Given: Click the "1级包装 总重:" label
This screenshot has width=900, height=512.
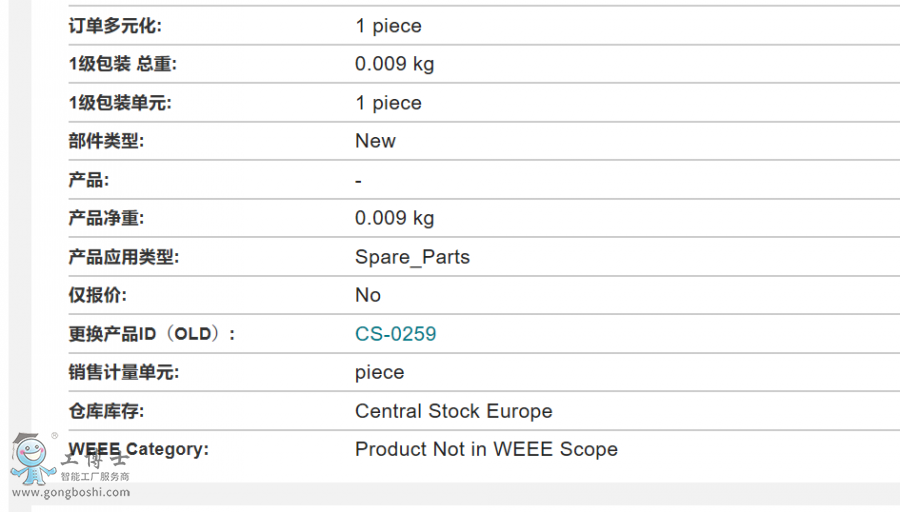Looking at the screenshot, I should coord(122,64).
